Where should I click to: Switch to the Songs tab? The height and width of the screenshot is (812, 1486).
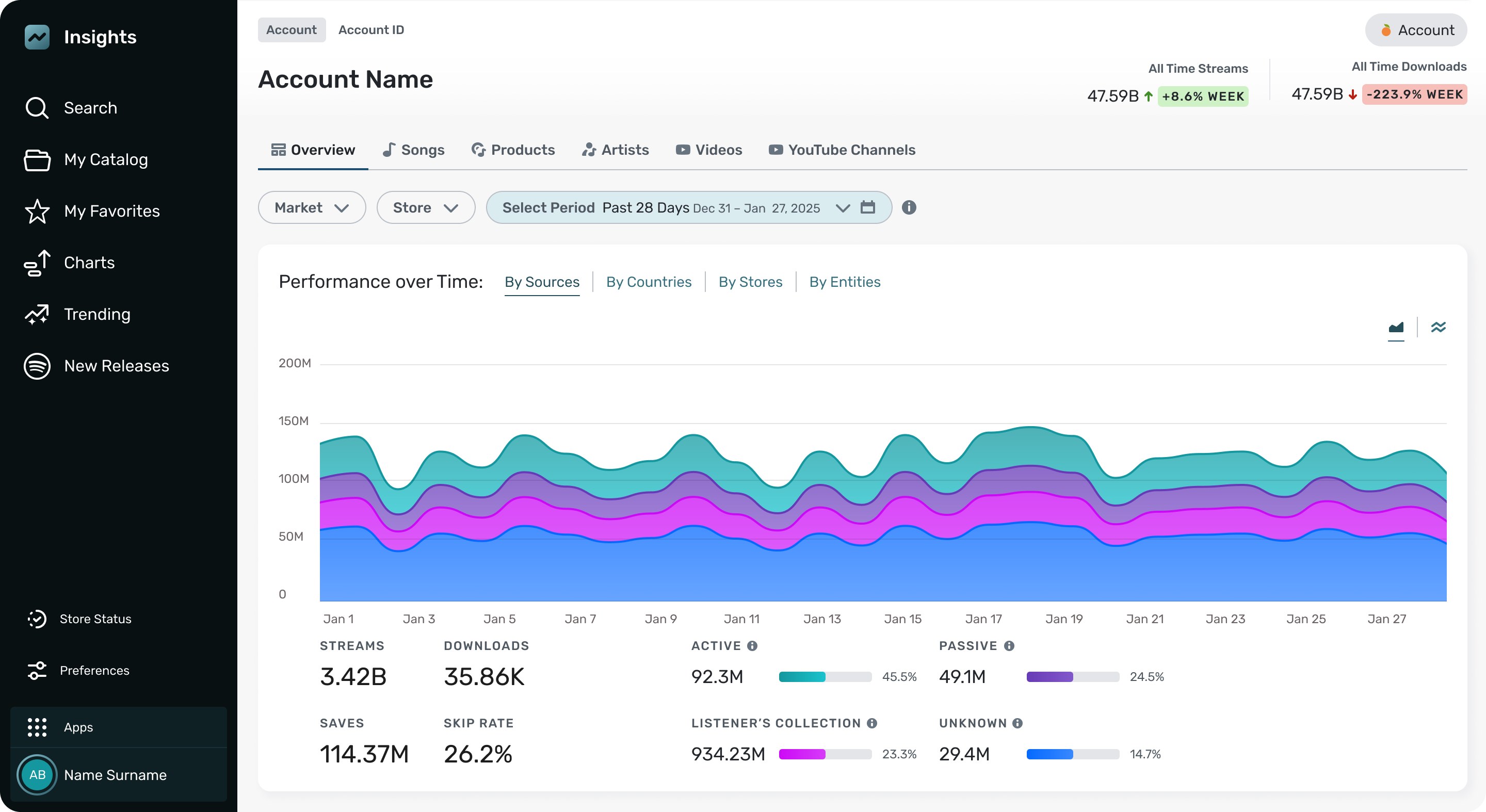pos(413,150)
